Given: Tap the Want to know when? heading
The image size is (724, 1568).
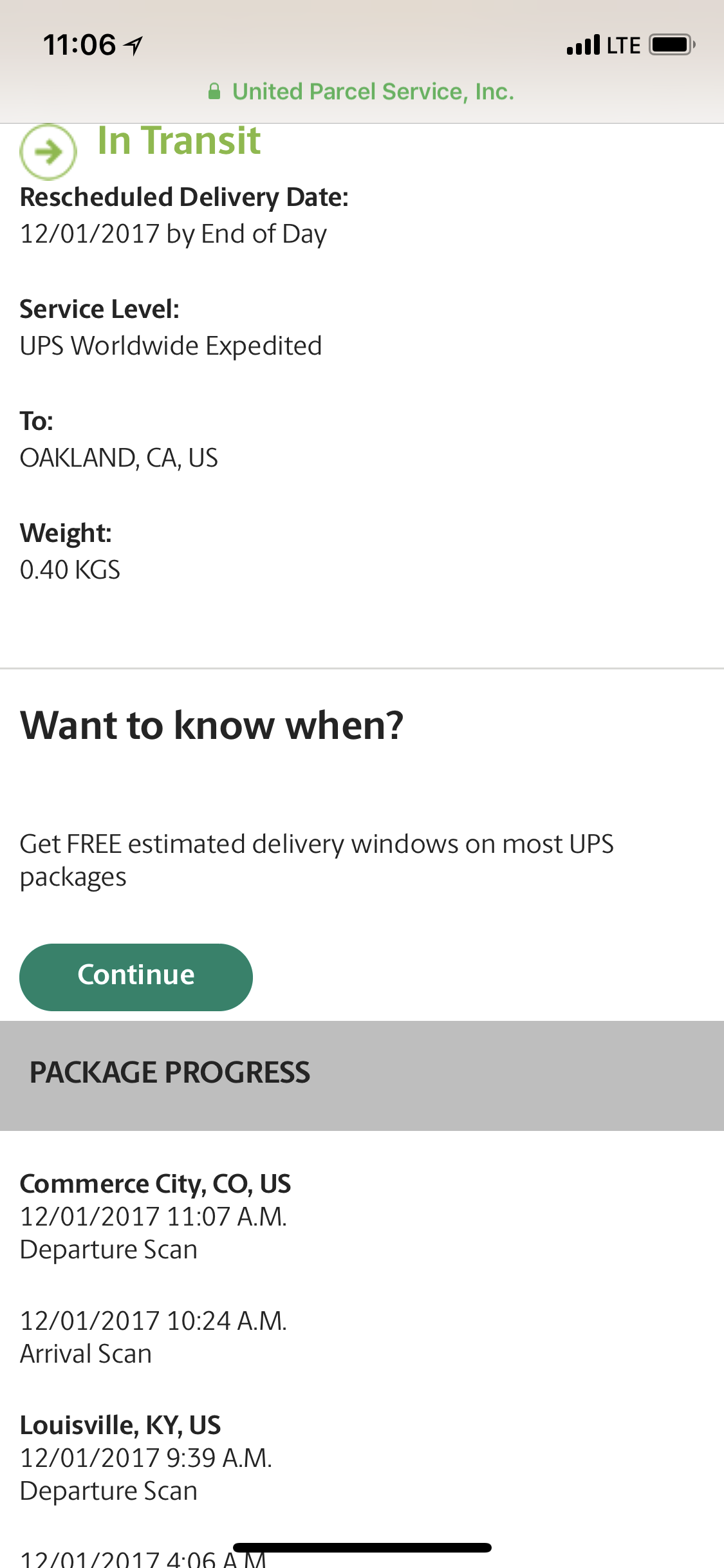Looking at the screenshot, I should click(212, 725).
